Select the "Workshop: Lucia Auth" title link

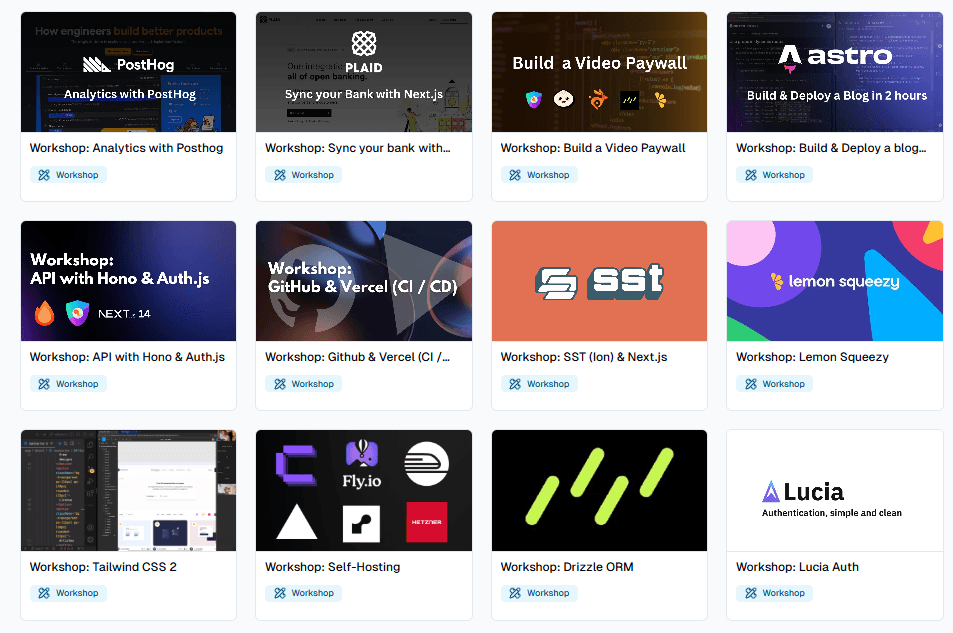point(797,567)
